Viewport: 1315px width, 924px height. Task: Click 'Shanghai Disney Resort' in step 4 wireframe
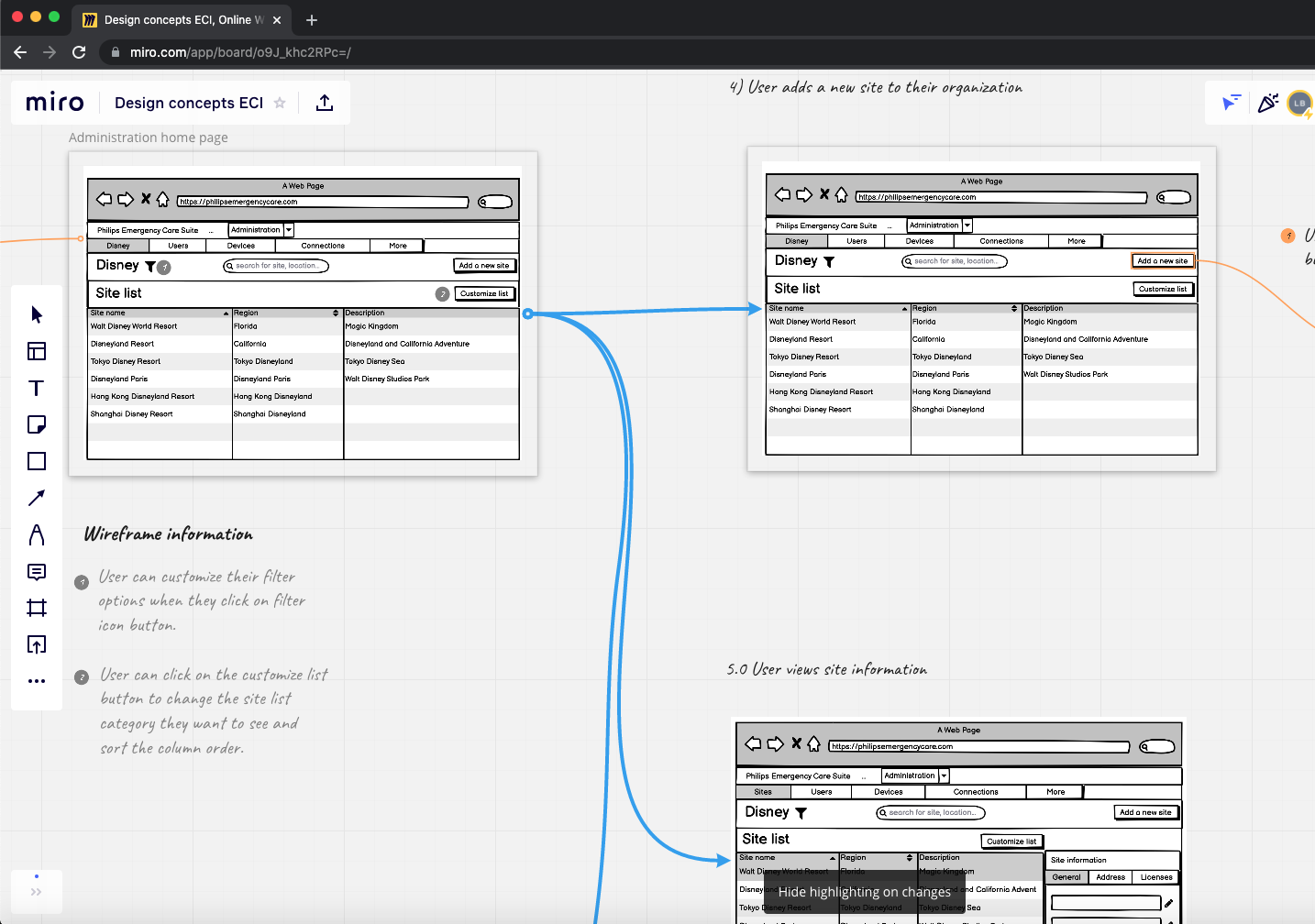[810, 410]
